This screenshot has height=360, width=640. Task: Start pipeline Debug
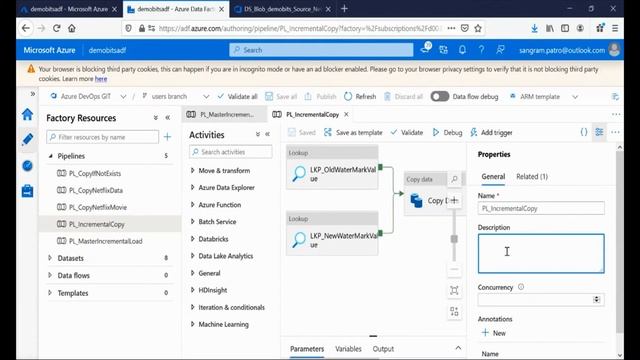(447, 132)
